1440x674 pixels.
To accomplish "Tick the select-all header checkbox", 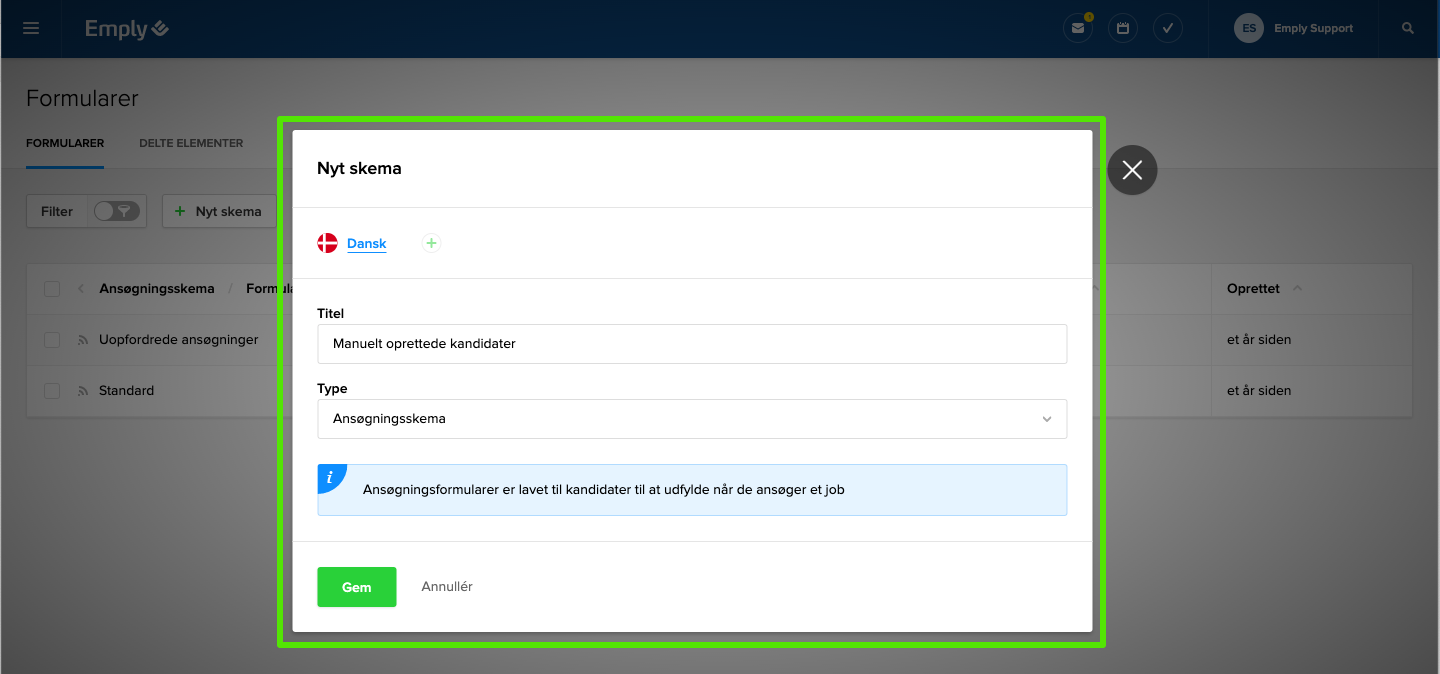I will point(52,289).
